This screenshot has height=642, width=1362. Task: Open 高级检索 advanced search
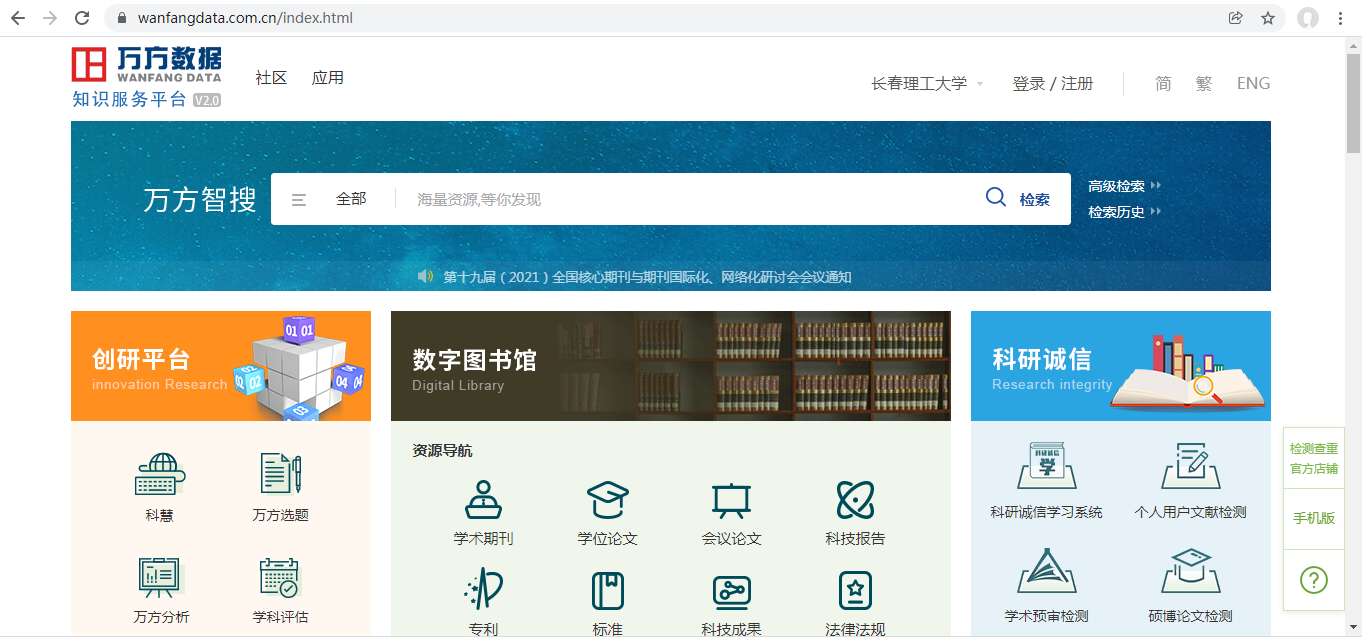pos(1124,186)
